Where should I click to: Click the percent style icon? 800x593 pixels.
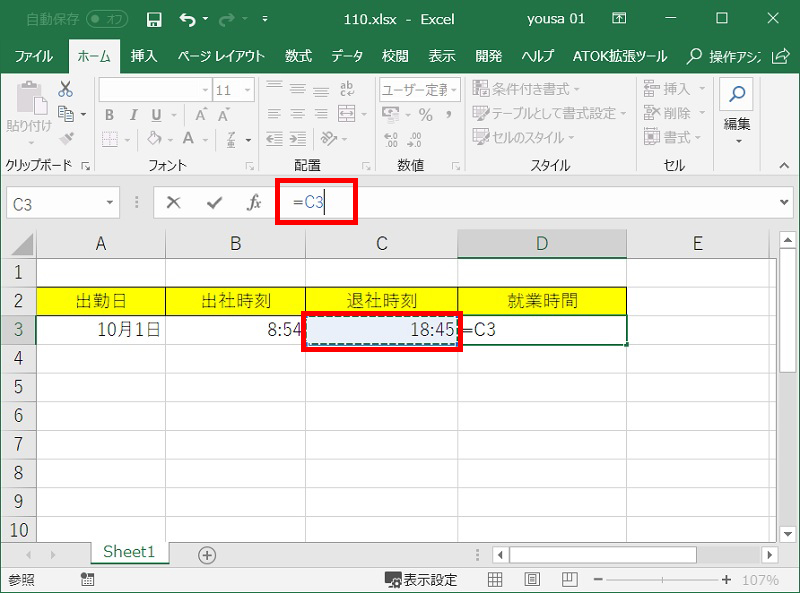click(x=426, y=115)
